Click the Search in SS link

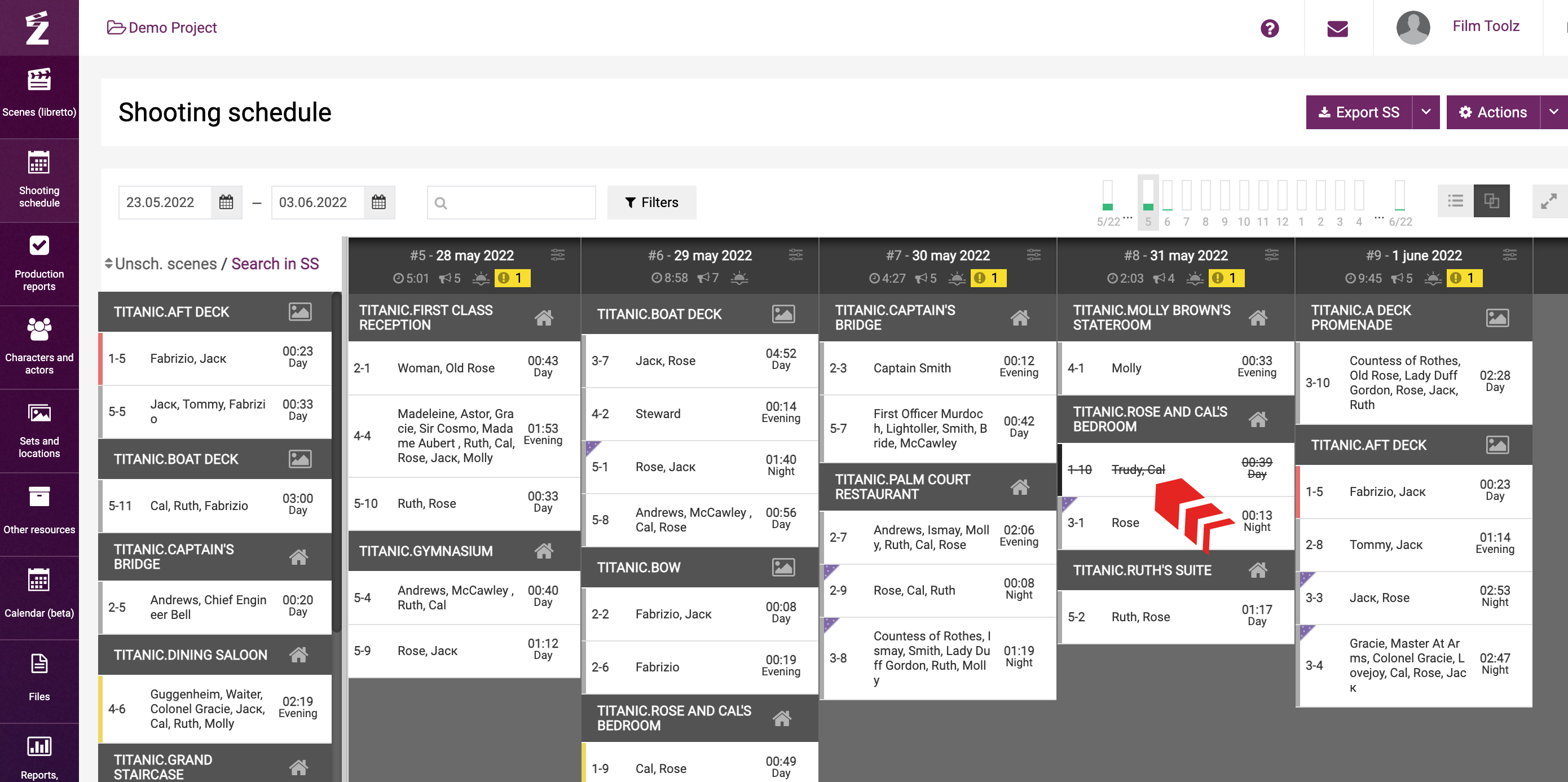275,263
